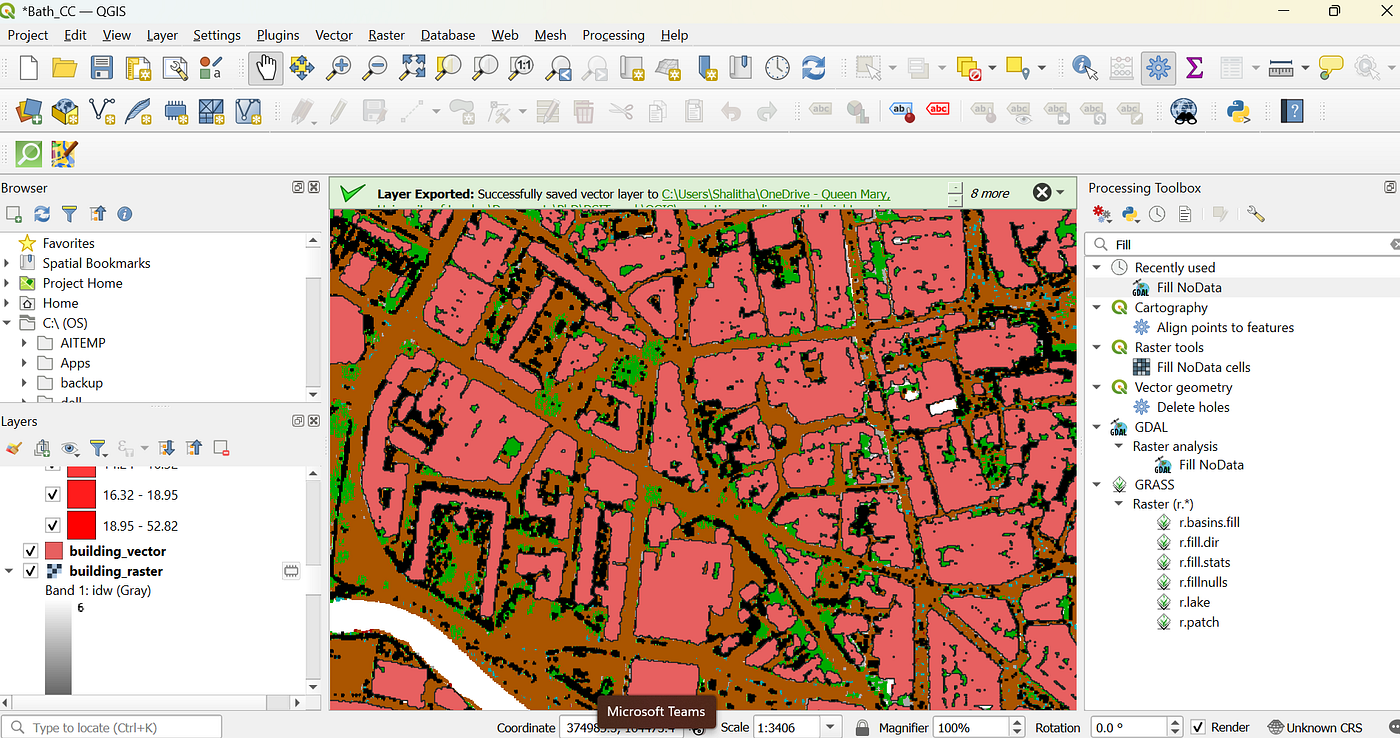
Task: Save project with floppy disk icon
Action: 102,68
